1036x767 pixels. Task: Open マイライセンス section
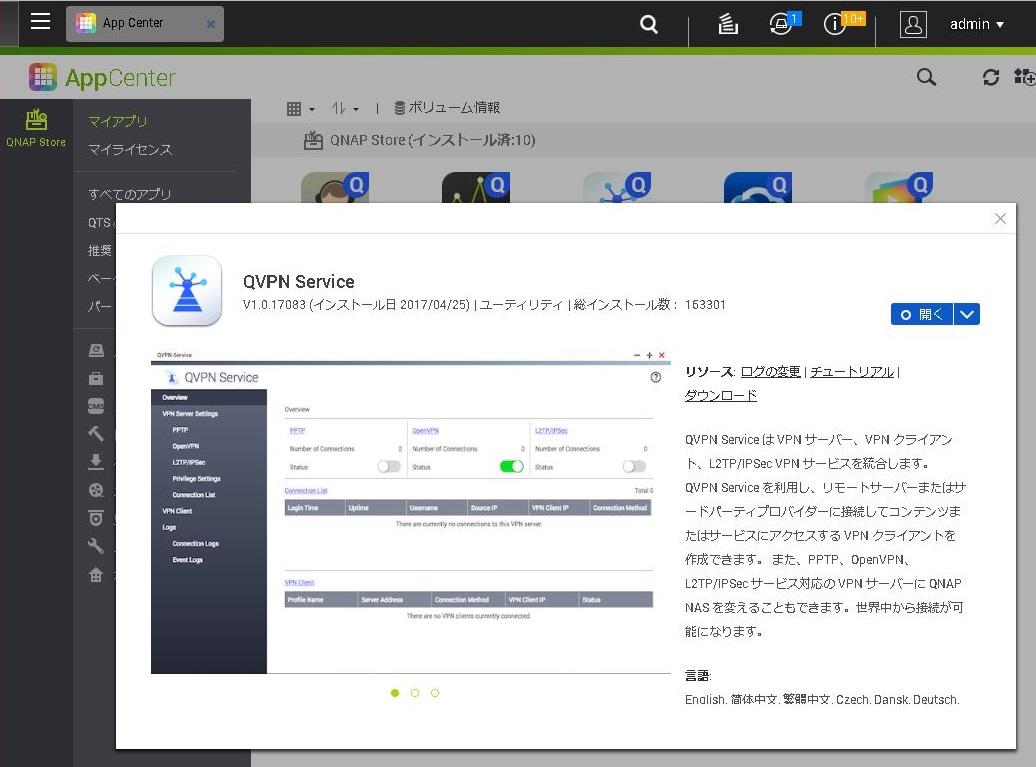click(130, 149)
